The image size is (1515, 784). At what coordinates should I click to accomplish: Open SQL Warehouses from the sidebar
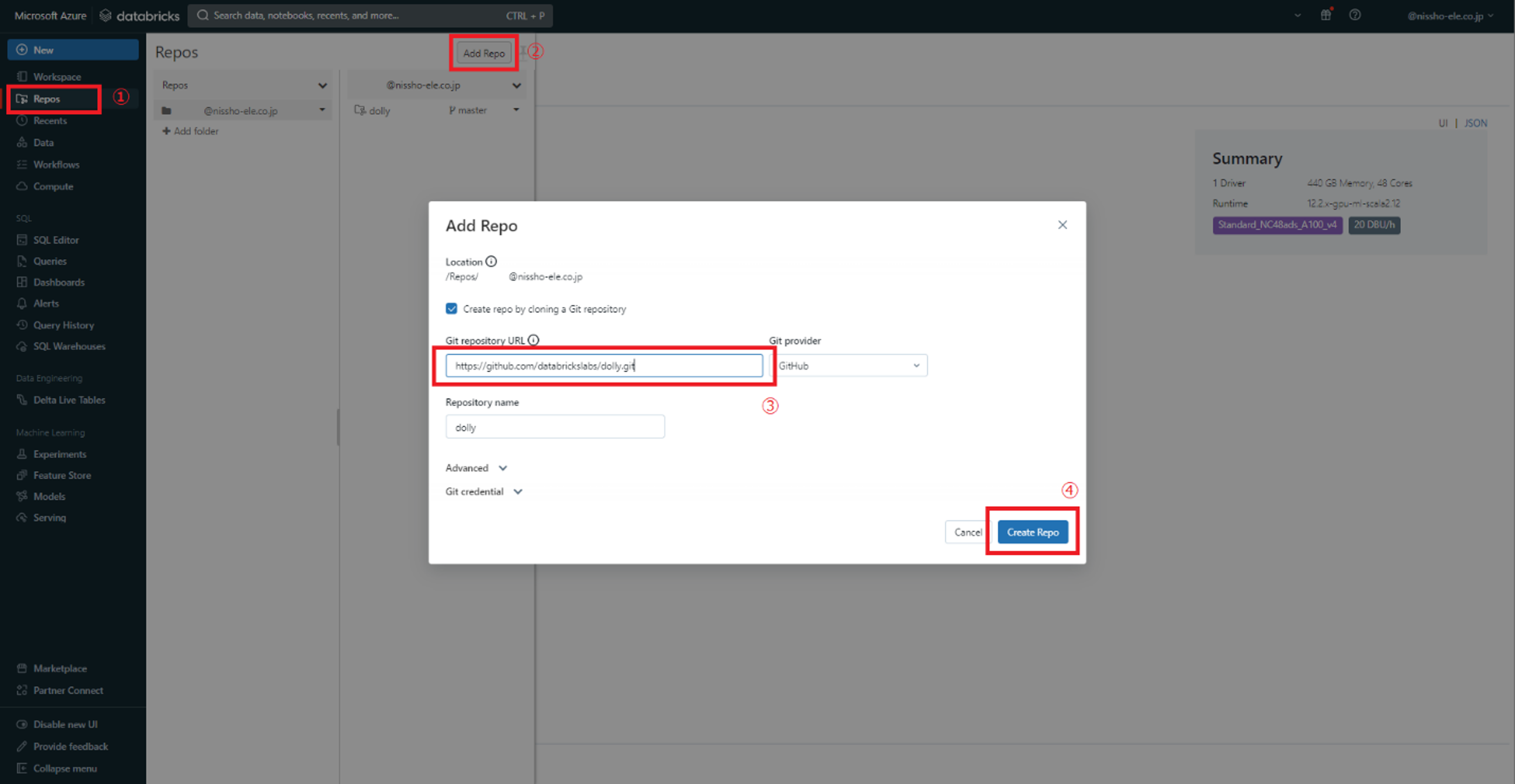pyautogui.click(x=69, y=346)
